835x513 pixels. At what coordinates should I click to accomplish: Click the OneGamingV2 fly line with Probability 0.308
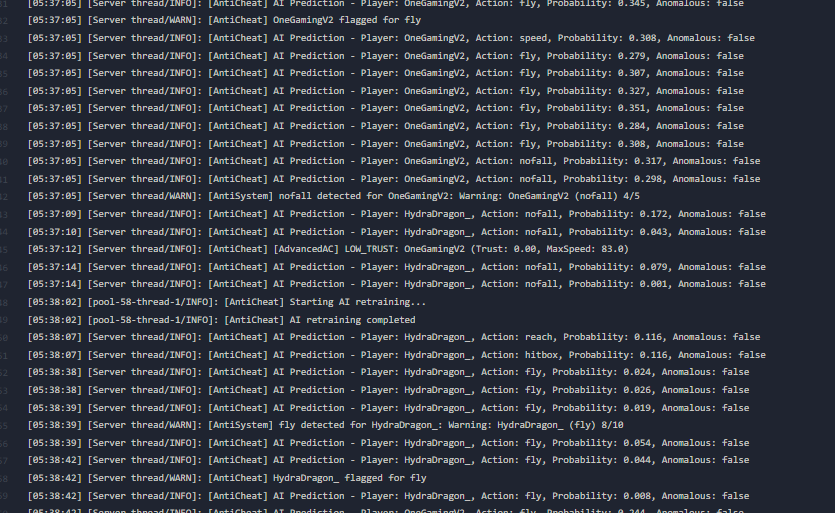(x=386, y=144)
